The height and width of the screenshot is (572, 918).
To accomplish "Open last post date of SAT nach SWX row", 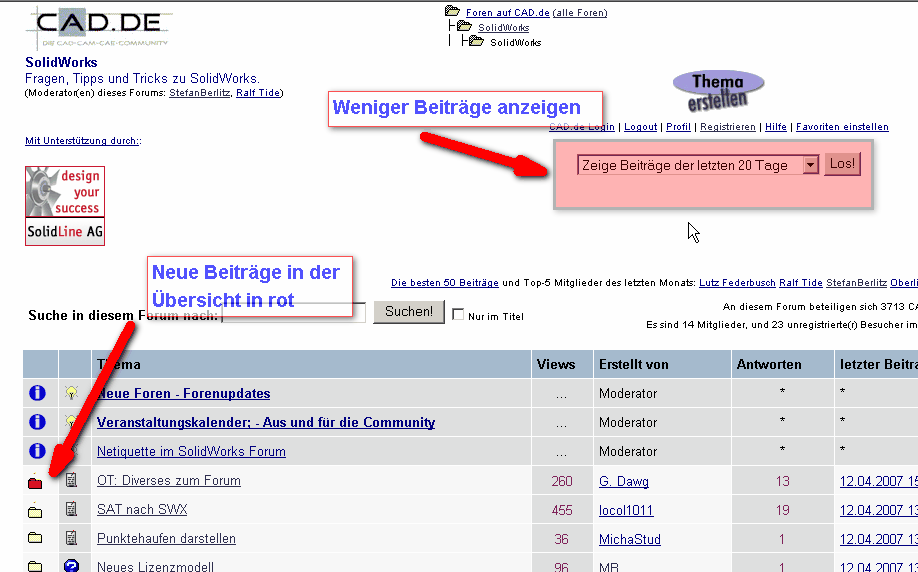I will [x=879, y=511].
